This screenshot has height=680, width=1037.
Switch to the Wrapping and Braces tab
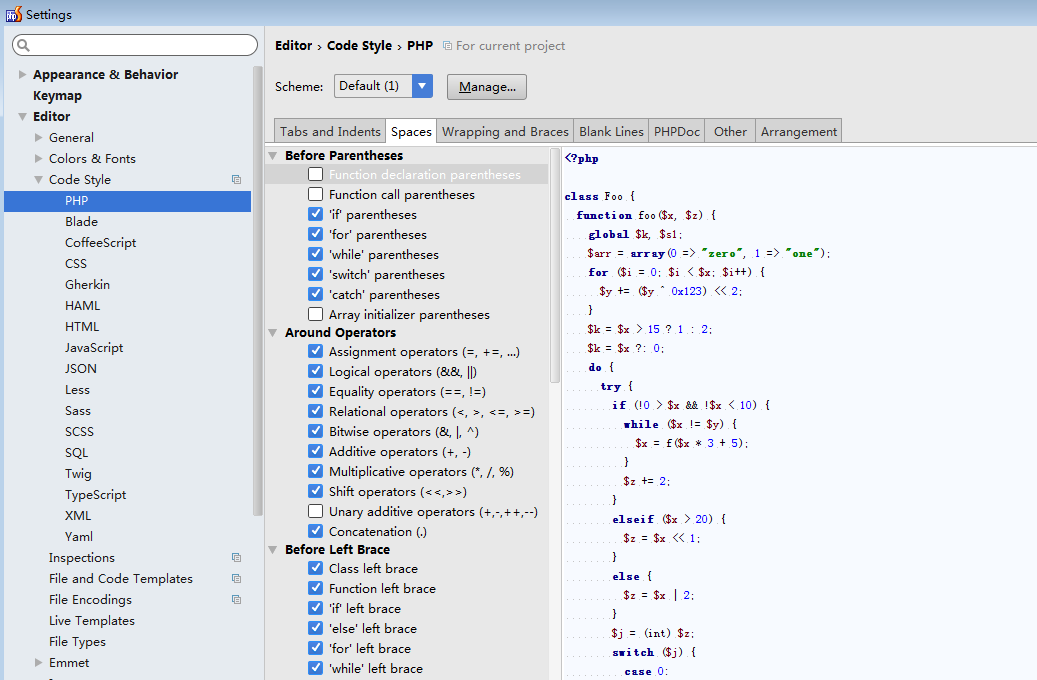click(x=505, y=132)
